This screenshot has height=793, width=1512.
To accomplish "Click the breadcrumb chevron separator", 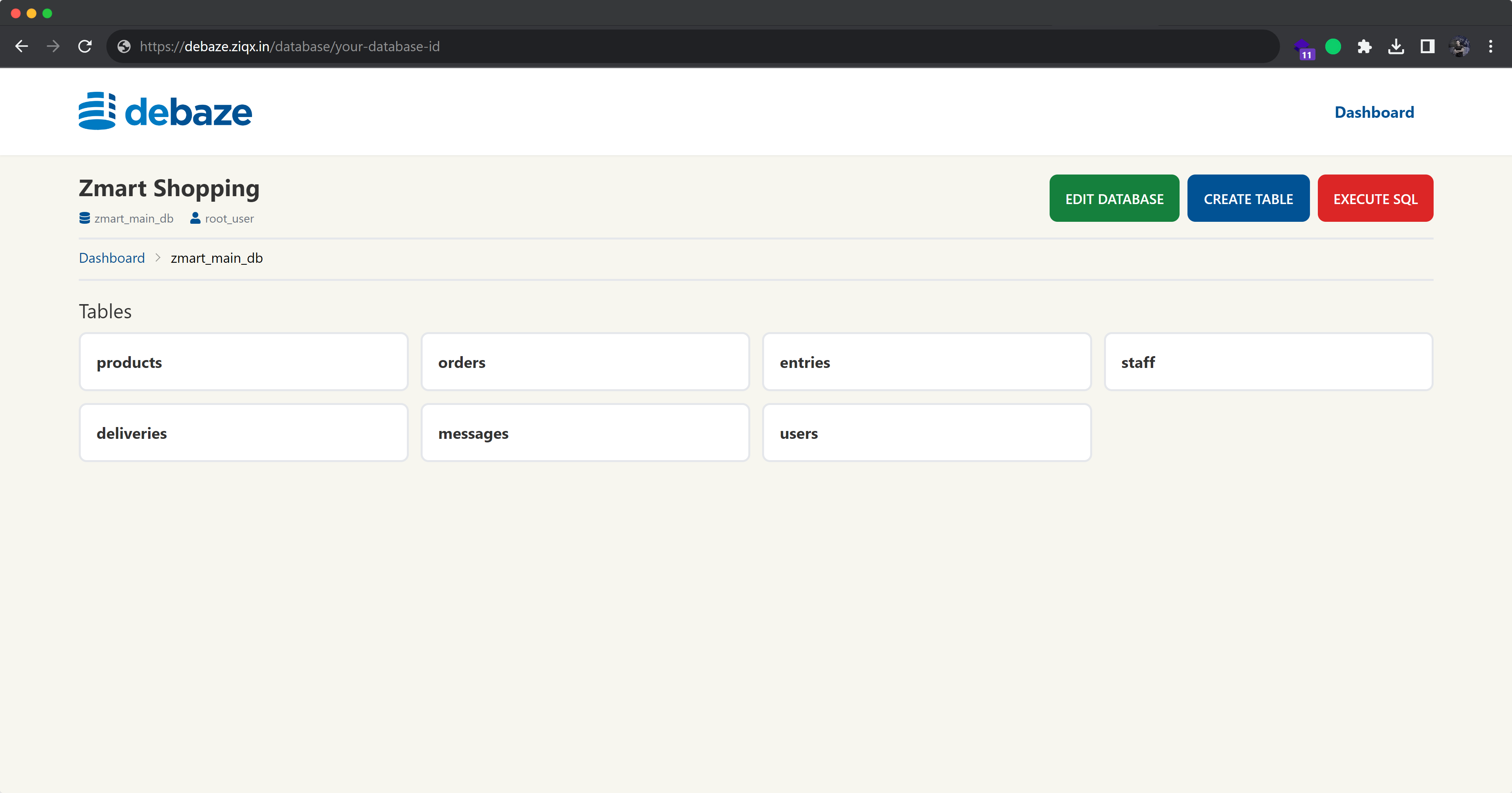I will (x=157, y=258).
